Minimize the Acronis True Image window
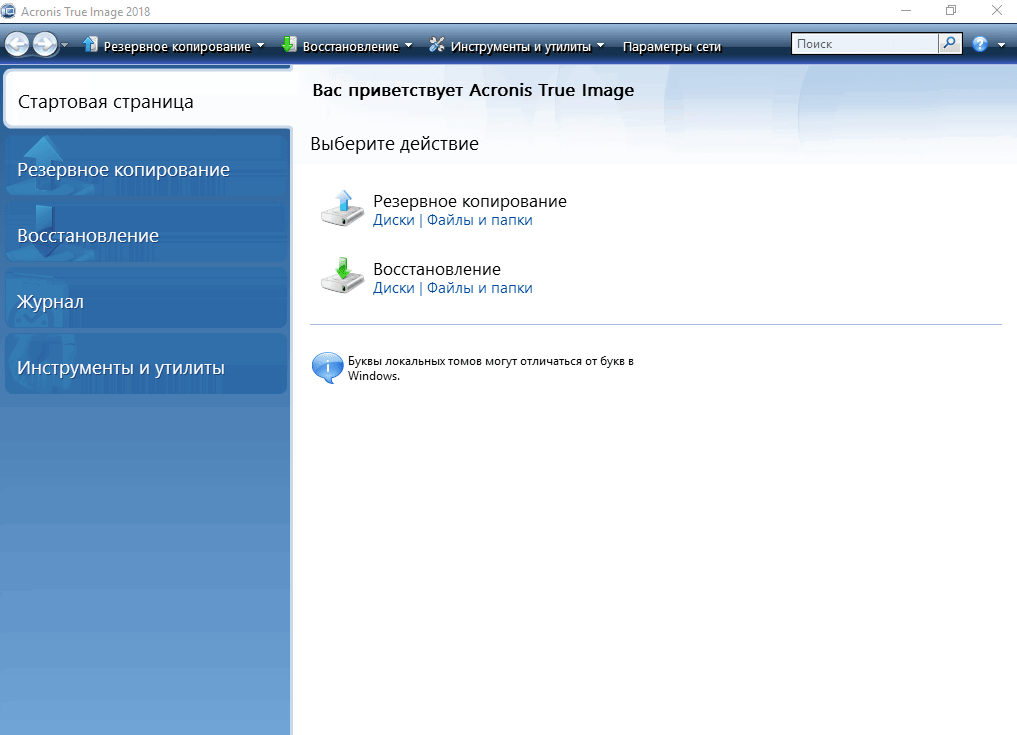1017x735 pixels. [906, 10]
